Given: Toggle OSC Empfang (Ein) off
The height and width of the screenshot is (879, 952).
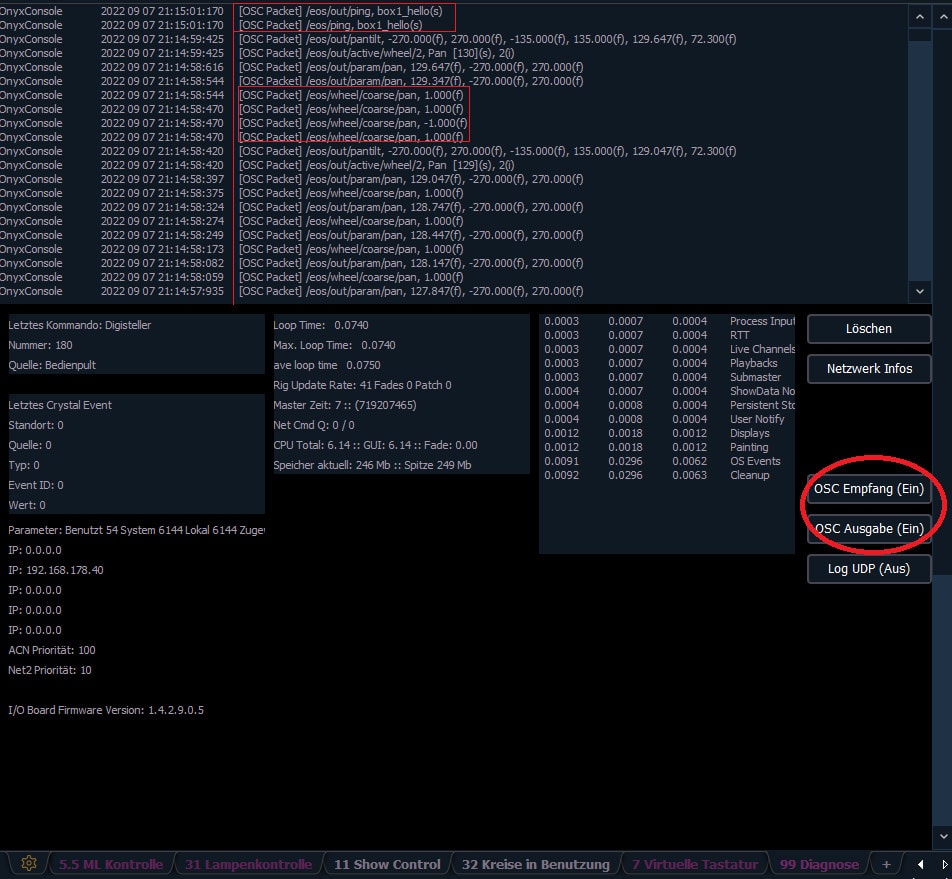Looking at the screenshot, I should pyautogui.click(x=868, y=489).
